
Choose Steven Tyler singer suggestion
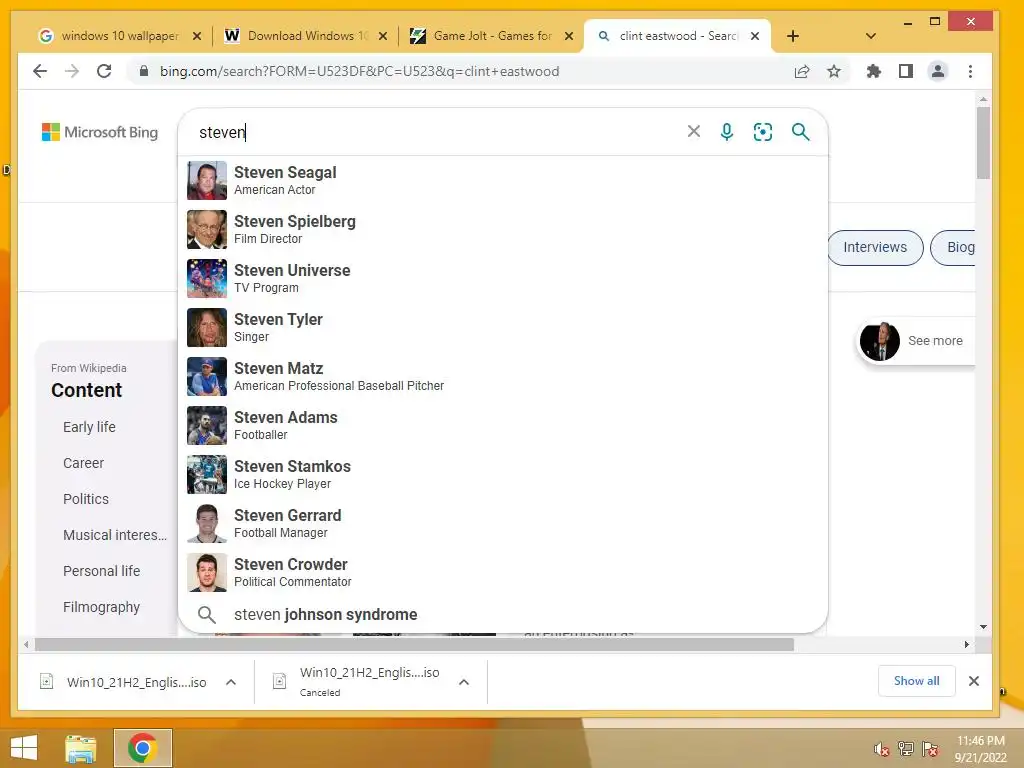pos(503,327)
